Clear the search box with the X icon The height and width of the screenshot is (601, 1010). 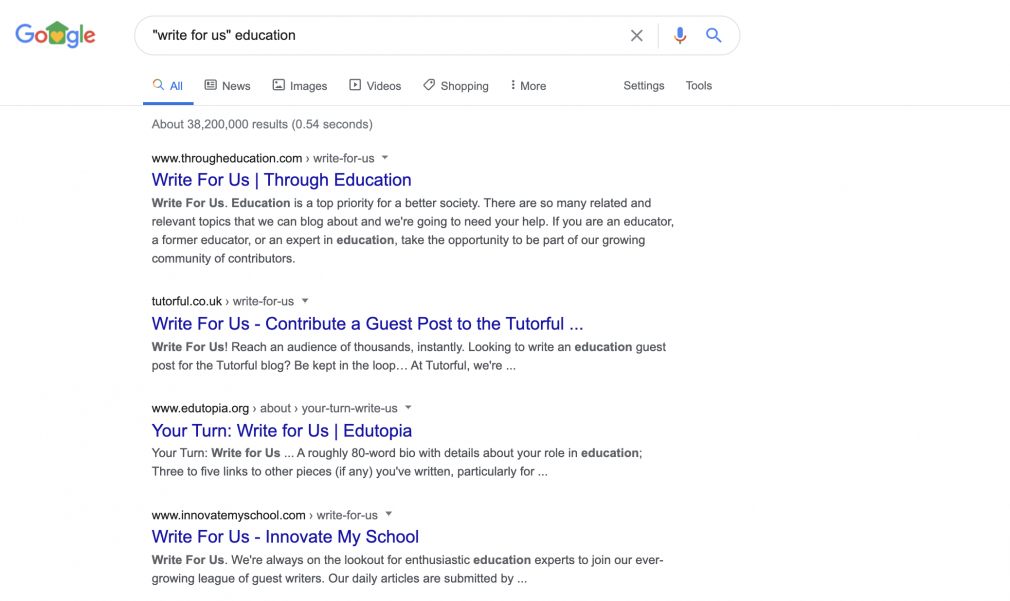coord(636,35)
